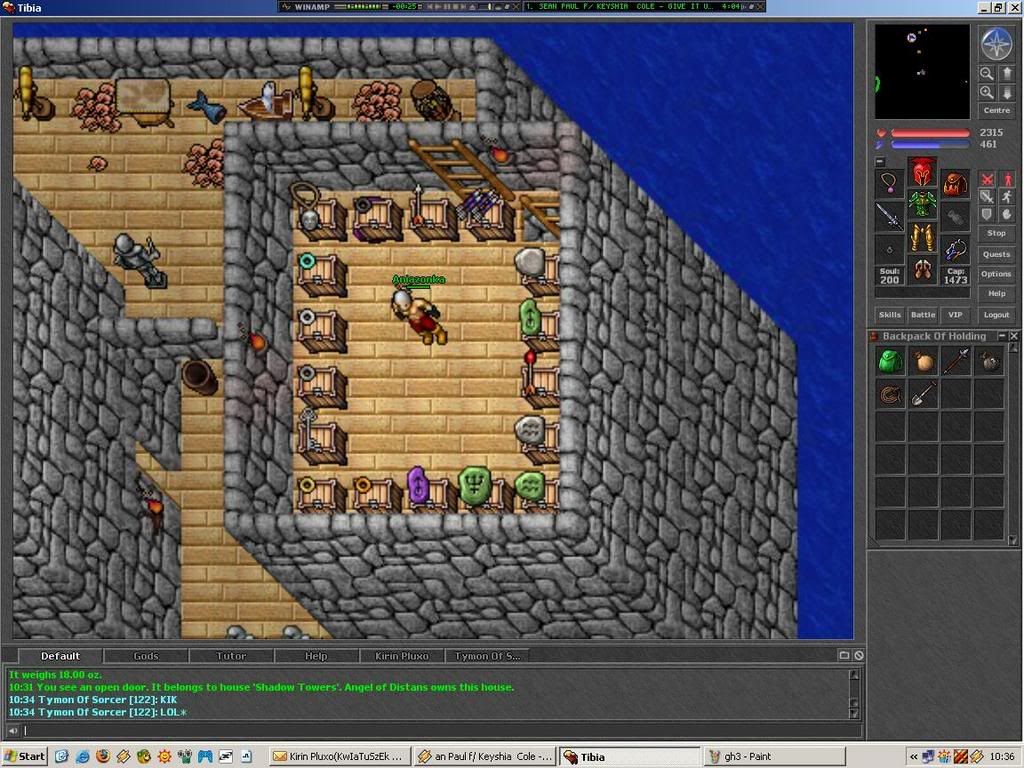This screenshot has height=768, width=1024.
Task: Move minimap one floor up
Action: (1006, 74)
